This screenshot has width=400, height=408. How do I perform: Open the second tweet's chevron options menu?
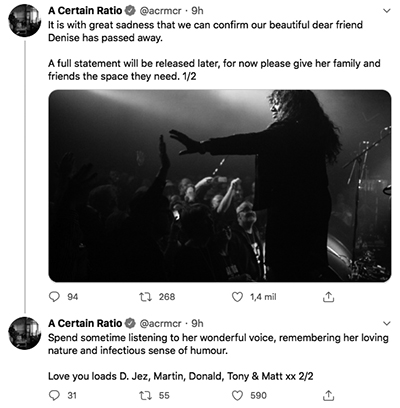(387, 323)
